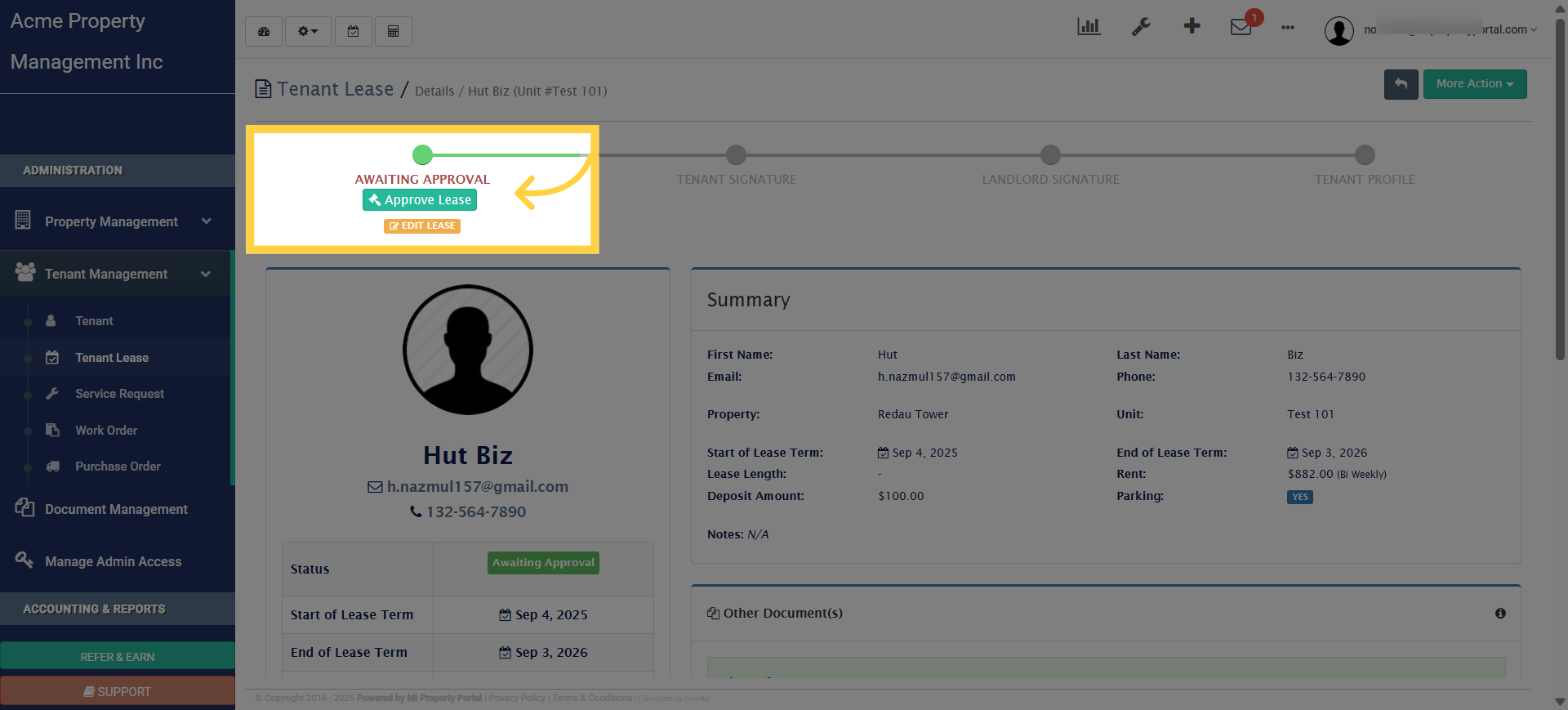This screenshot has height=710, width=1568.
Task: Open the settings gear dropdown in toolbar
Action: [x=308, y=31]
